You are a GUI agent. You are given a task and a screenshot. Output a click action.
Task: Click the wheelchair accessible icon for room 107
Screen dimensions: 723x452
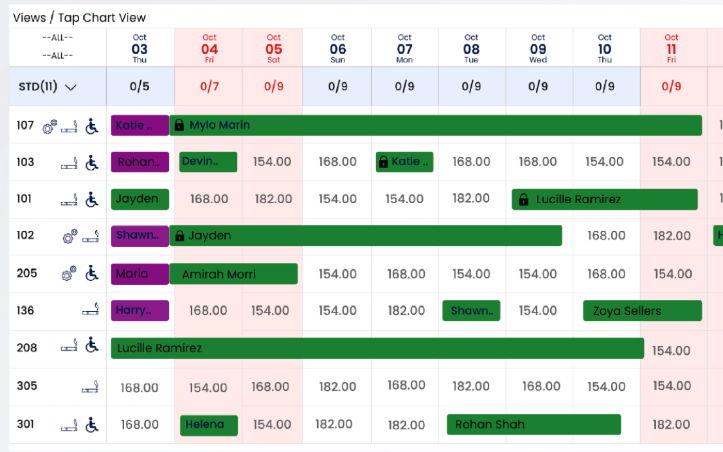(92, 126)
